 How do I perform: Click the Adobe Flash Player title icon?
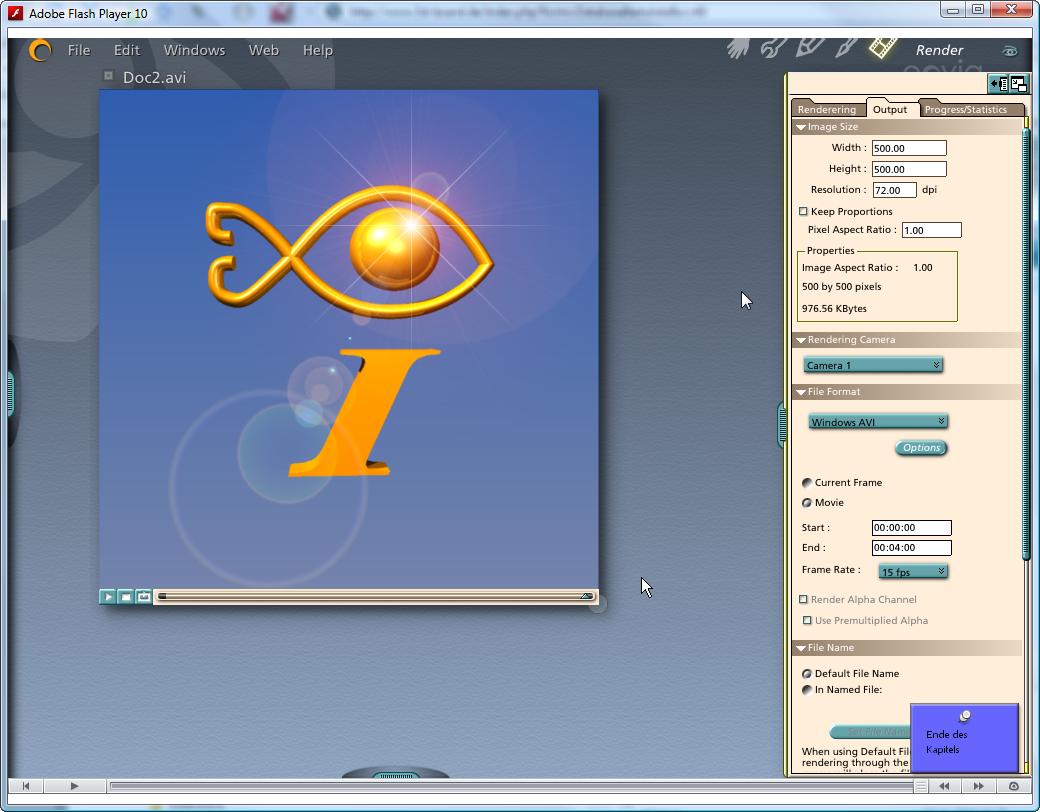[x=15, y=13]
